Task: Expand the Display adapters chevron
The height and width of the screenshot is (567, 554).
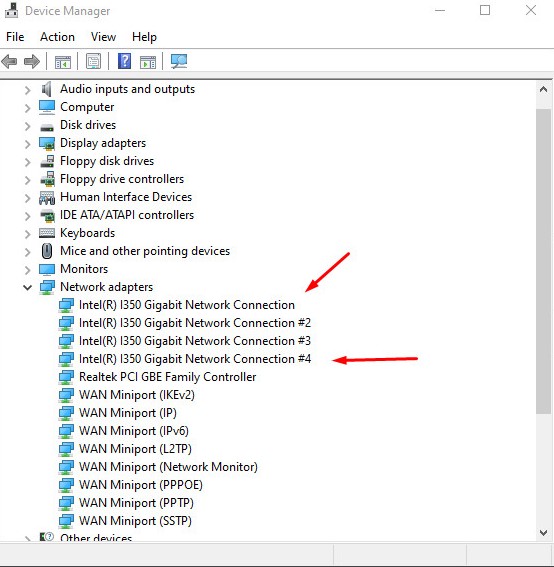Action: click(x=27, y=144)
